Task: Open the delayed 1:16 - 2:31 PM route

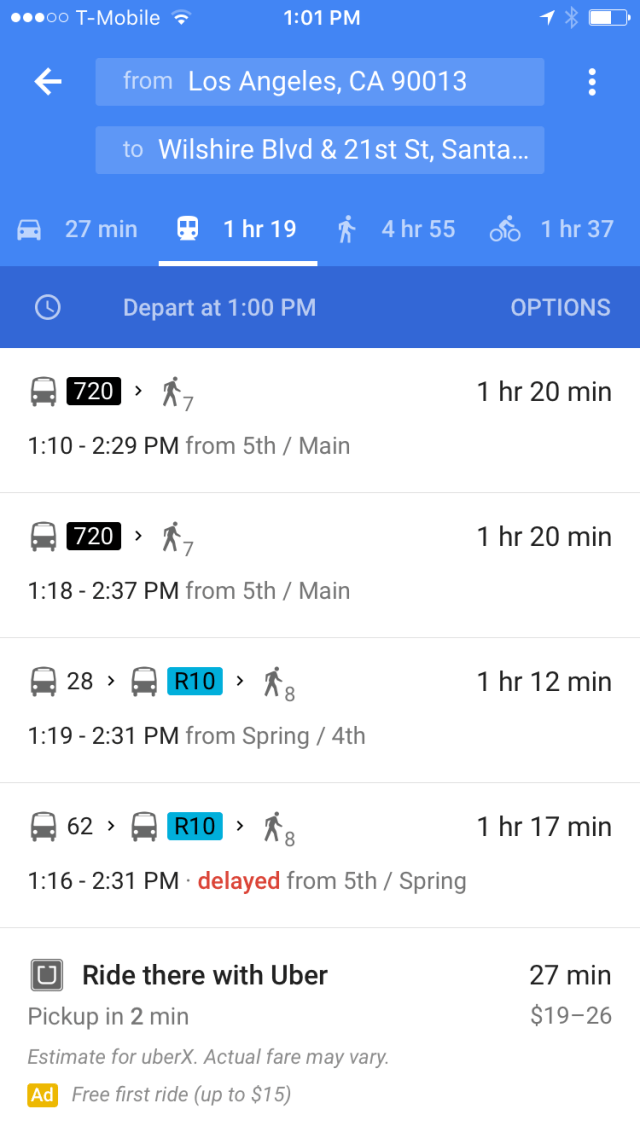Action: pos(320,854)
